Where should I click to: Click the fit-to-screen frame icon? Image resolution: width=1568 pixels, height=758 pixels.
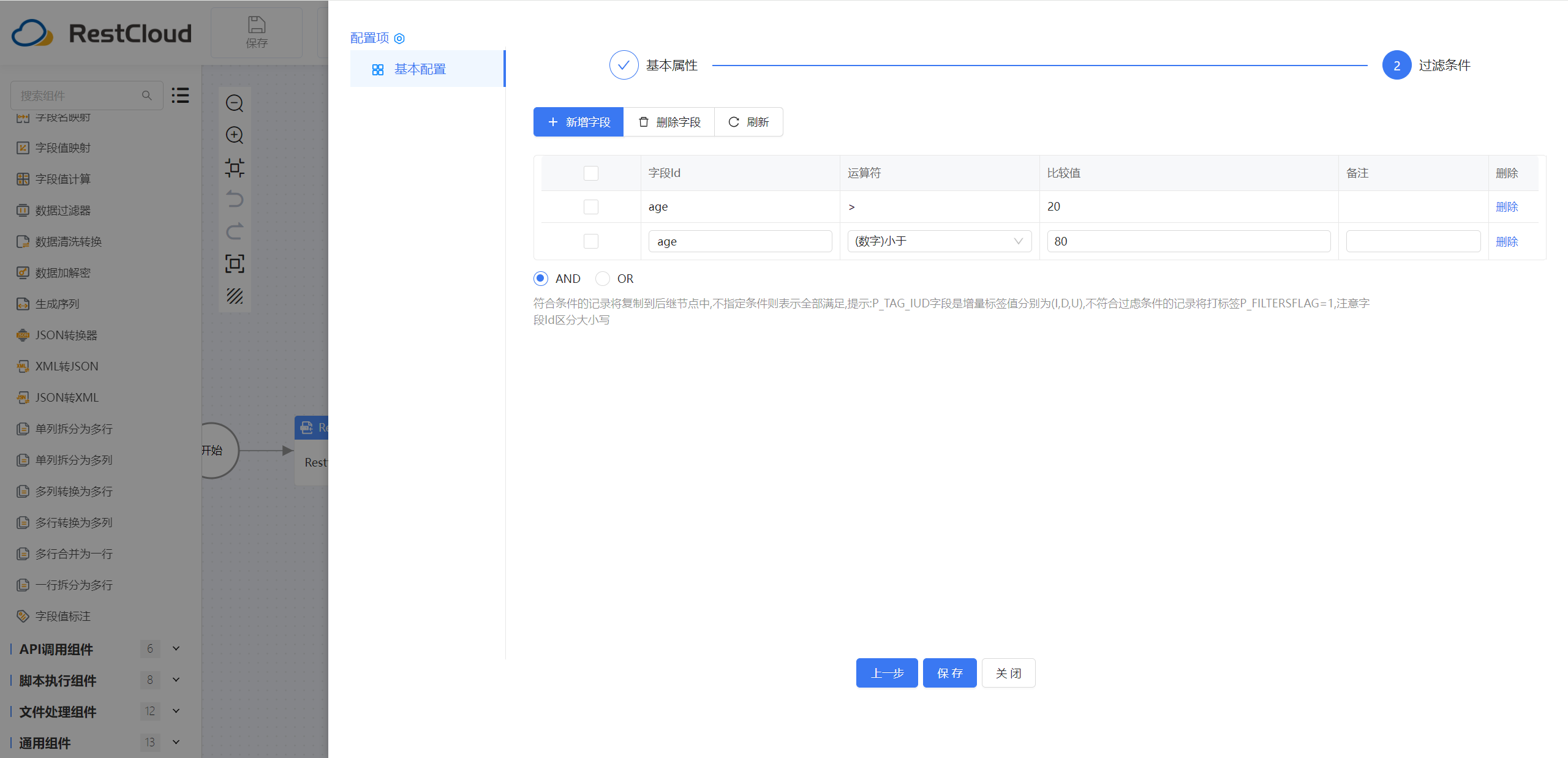[x=235, y=263]
